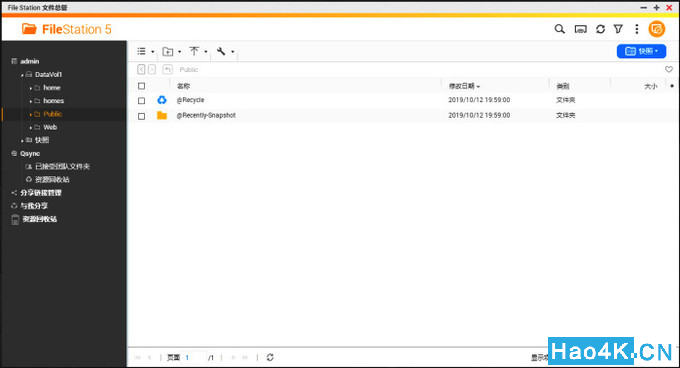Open the three-dot more settings menu
The height and width of the screenshot is (368, 680).
637,29
